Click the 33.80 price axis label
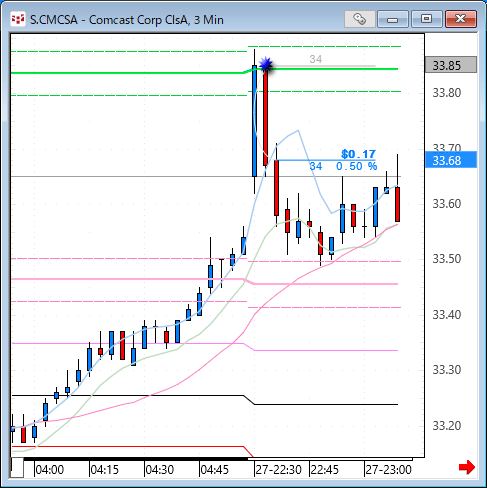This screenshot has height=488, width=487. (447, 92)
